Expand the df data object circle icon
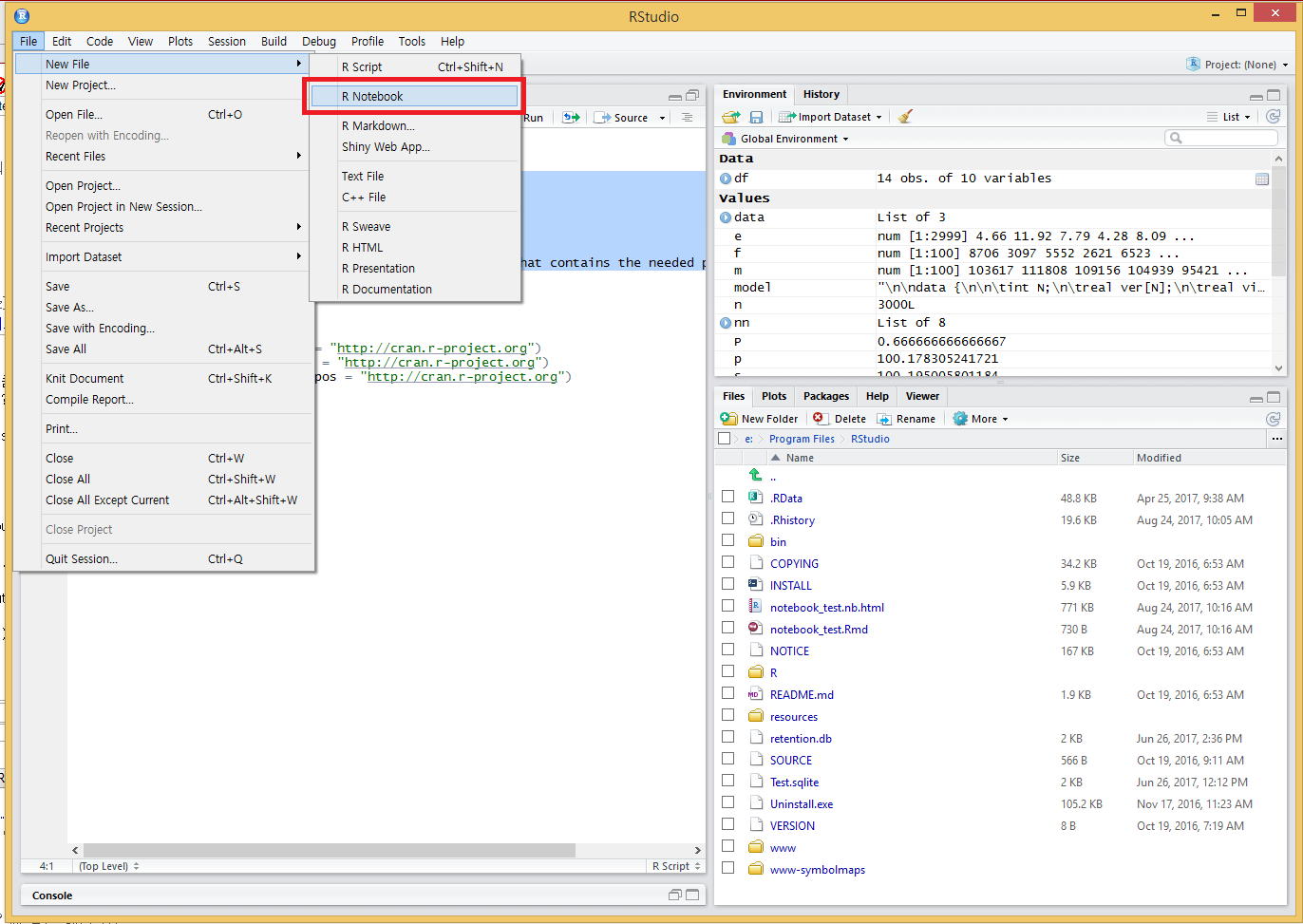 pos(726,179)
